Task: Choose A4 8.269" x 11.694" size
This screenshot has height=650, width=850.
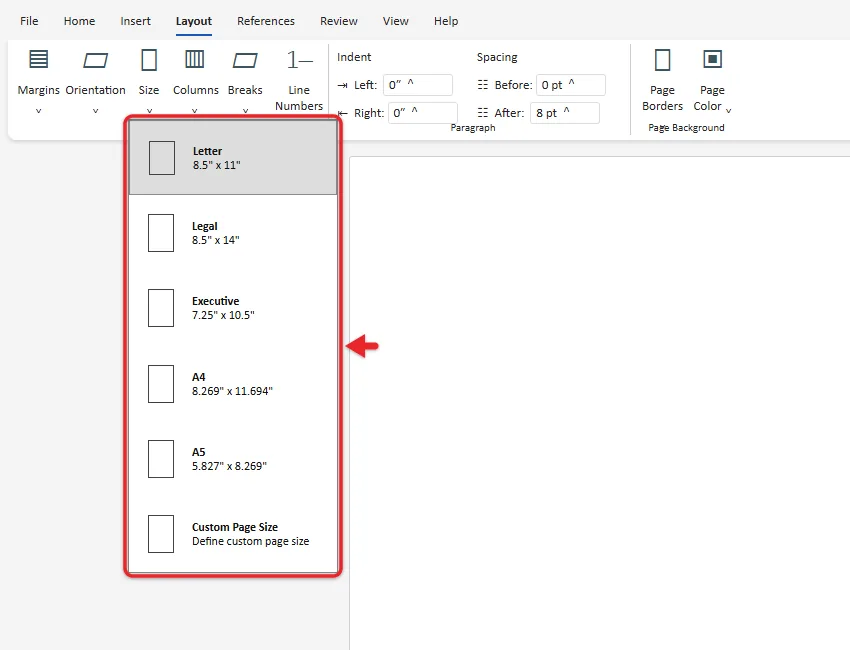Action: [233, 384]
